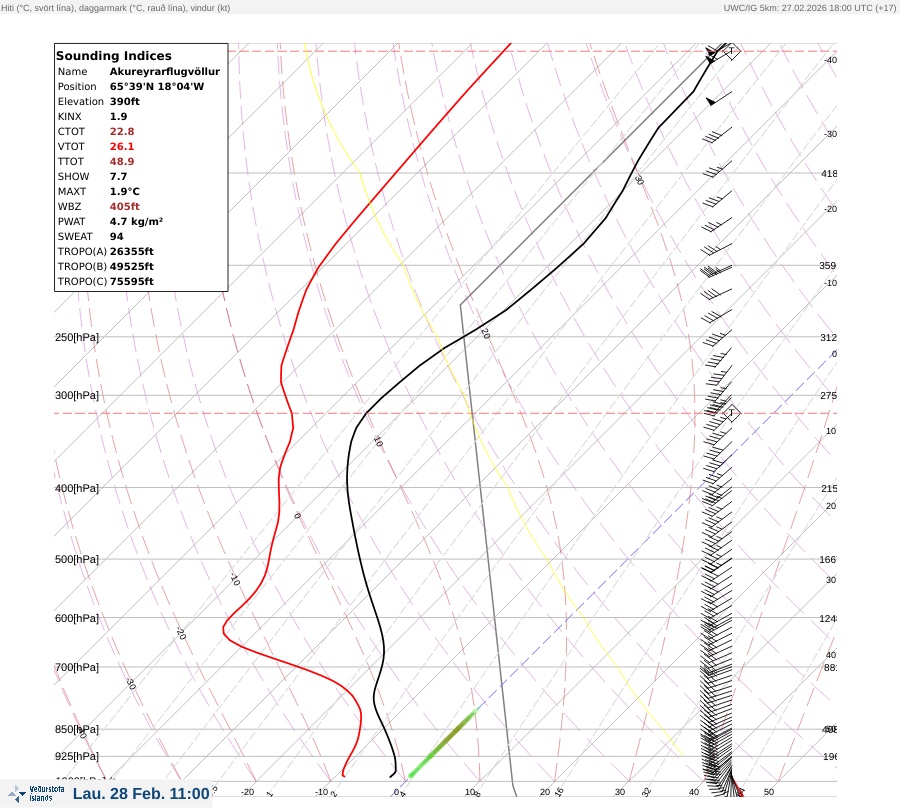The width and height of the screenshot is (900, 808).
Task: Click the 925[hPa] pressure label
Action: pos(77,756)
